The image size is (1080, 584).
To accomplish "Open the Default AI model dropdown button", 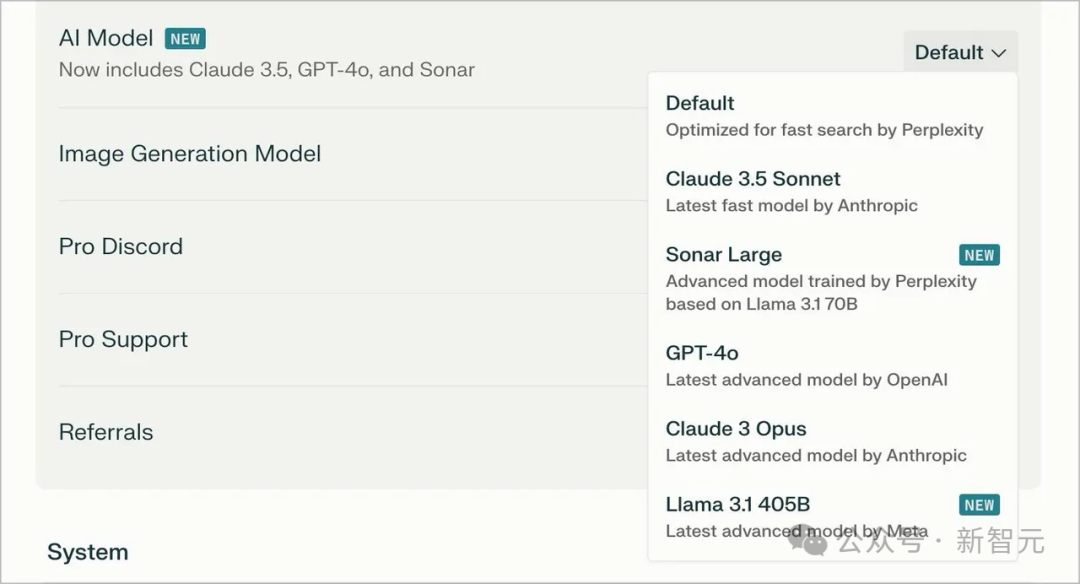I will pyautogui.click(x=960, y=53).
